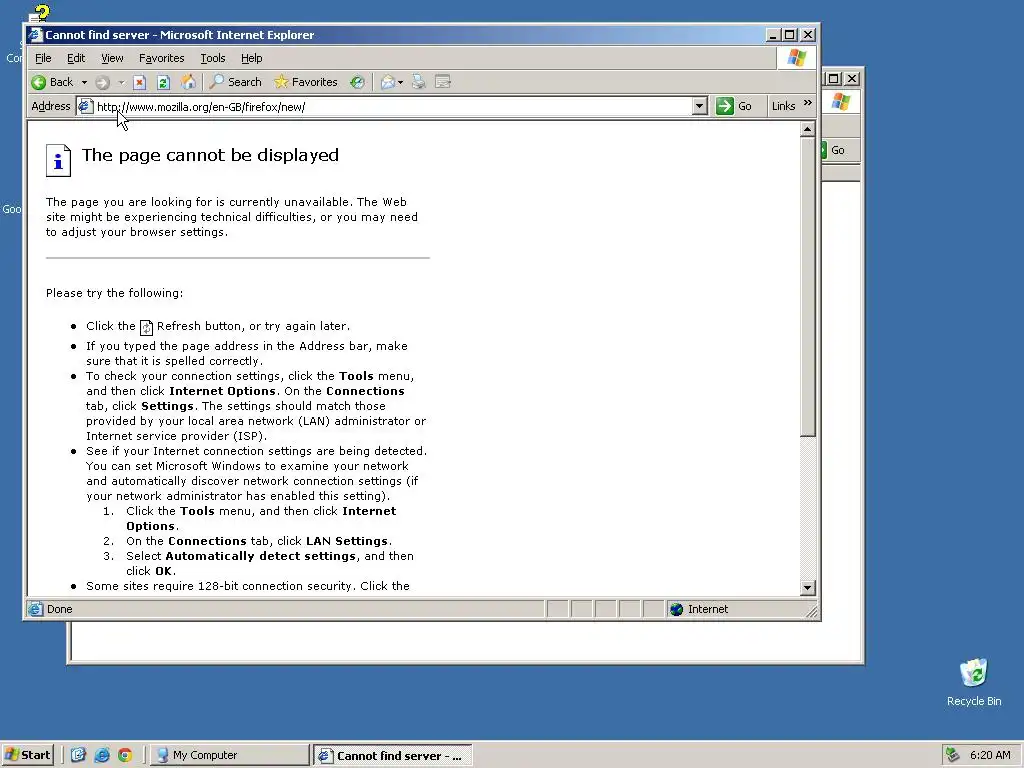The width and height of the screenshot is (1024, 768).
Task: Click the Mail envelope toolbar icon
Action: [x=388, y=82]
